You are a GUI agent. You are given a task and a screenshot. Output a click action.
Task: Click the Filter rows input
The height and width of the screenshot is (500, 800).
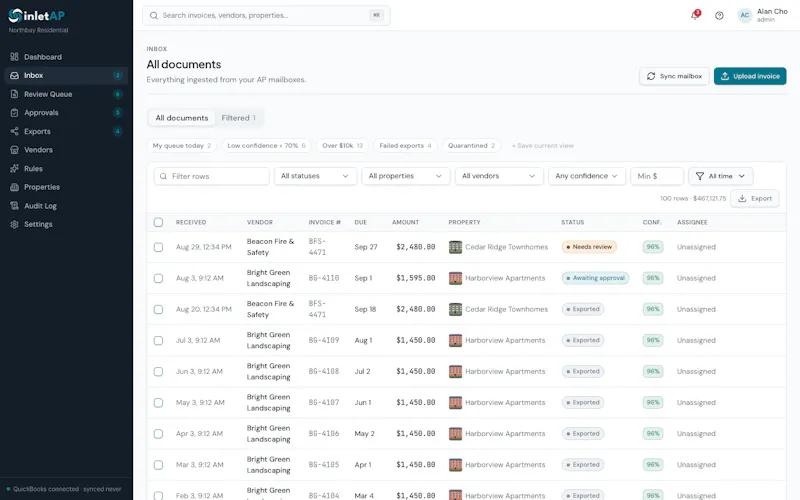click(x=211, y=176)
